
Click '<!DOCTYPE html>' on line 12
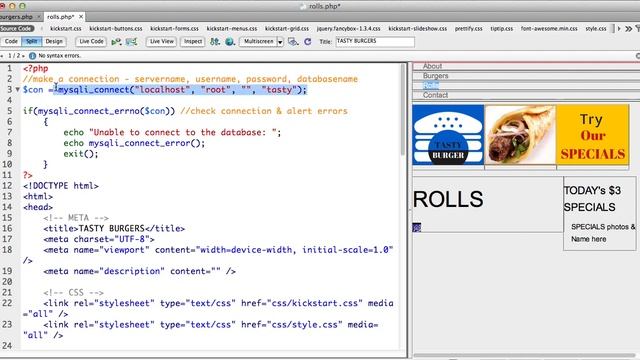(x=61, y=186)
